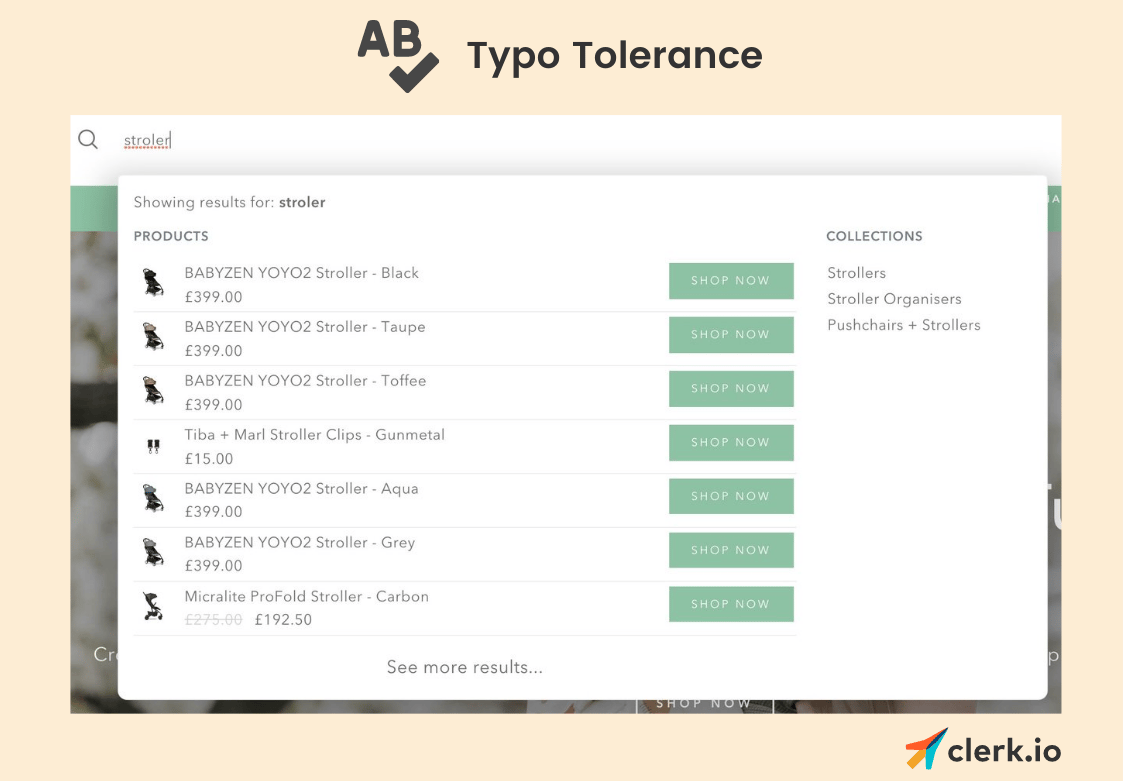Click the PRODUCTS section heading
1123x781 pixels.
171,236
